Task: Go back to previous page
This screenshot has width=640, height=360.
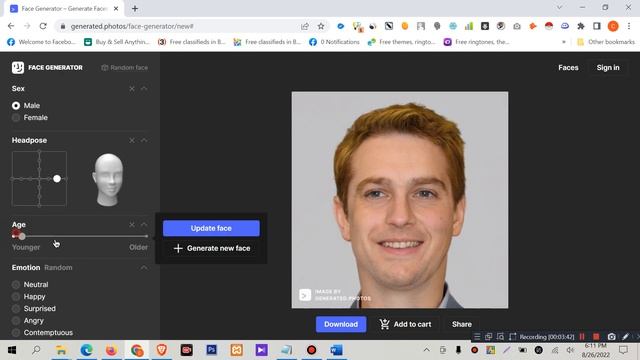Action: (11, 26)
